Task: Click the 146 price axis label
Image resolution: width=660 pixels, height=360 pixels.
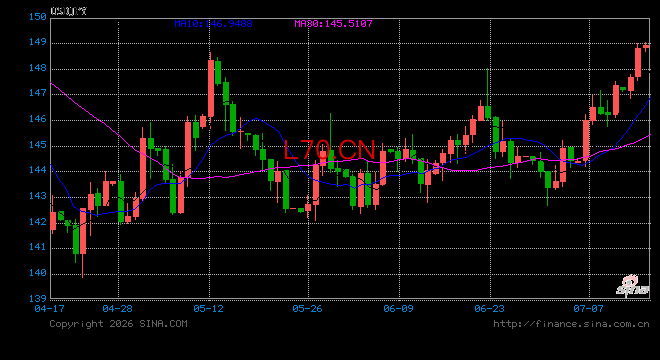Action: click(37, 119)
